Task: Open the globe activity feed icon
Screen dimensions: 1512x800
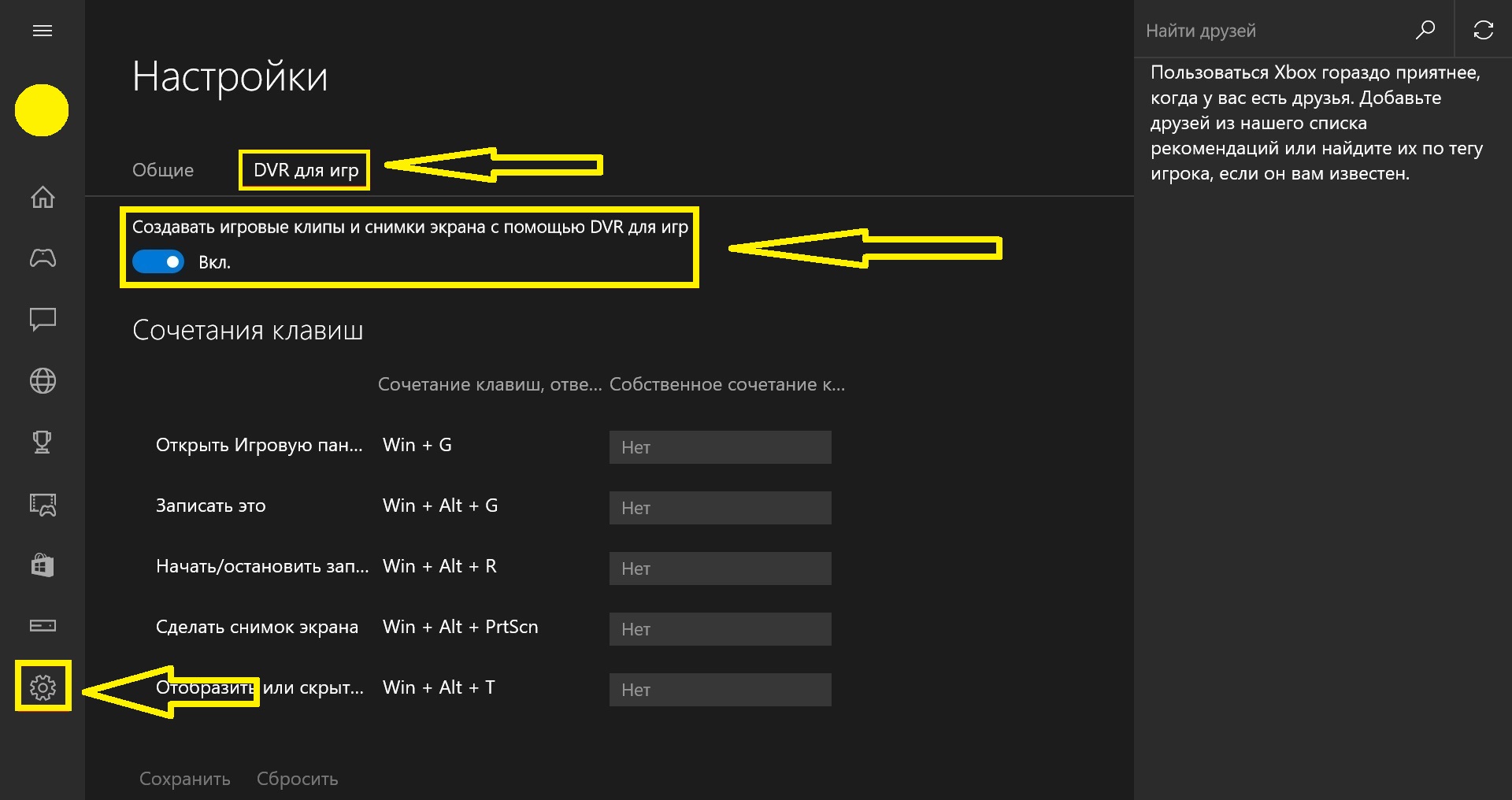Action: coord(43,381)
